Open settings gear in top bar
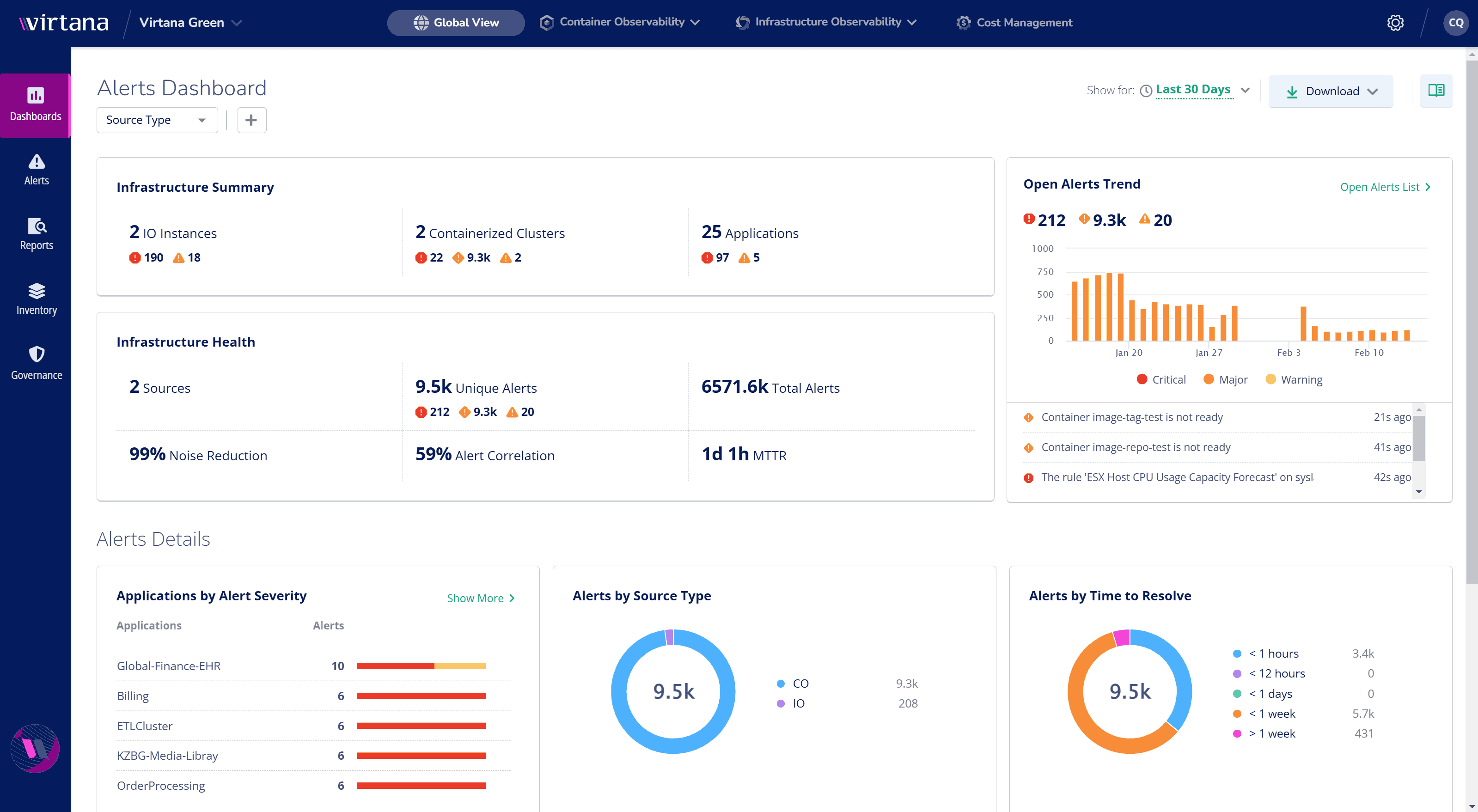Image resolution: width=1478 pixels, height=812 pixels. [x=1395, y=22]
